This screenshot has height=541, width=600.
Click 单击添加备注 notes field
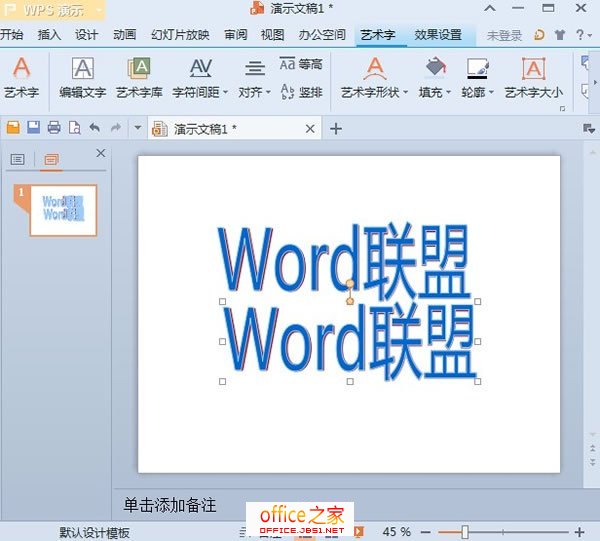(x=170, y=505)
